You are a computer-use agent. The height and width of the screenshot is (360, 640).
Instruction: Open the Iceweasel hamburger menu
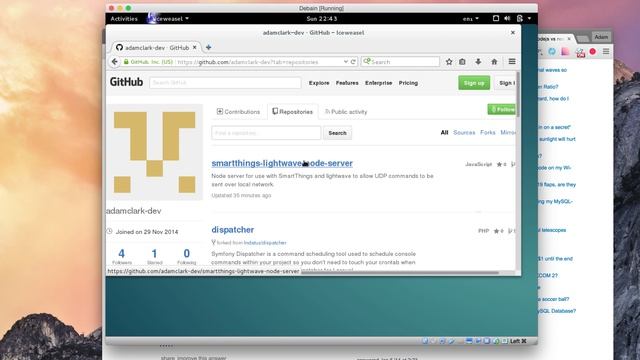[x=512, y=62]
